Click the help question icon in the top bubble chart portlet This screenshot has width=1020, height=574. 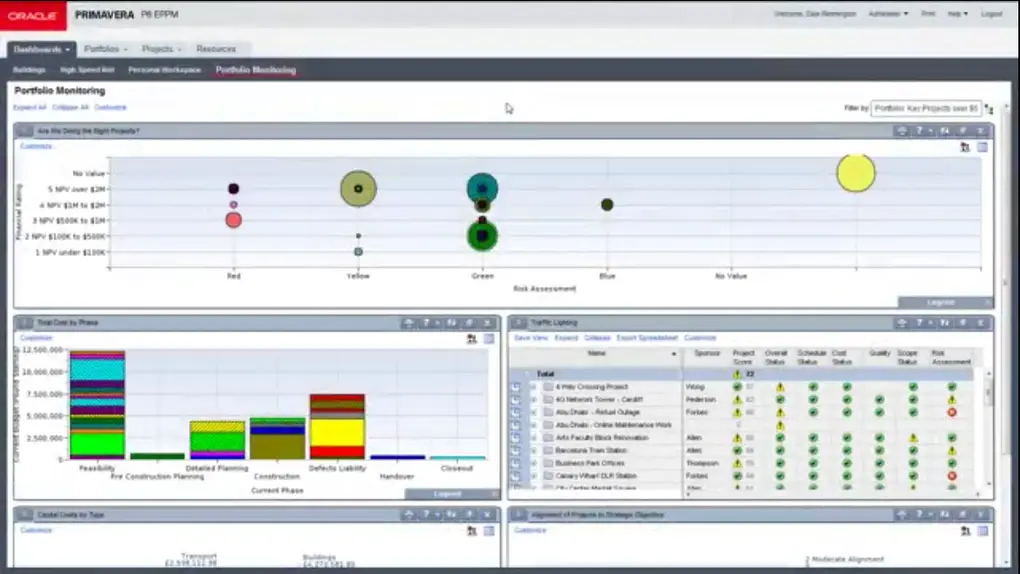click(x=919, y=131)
